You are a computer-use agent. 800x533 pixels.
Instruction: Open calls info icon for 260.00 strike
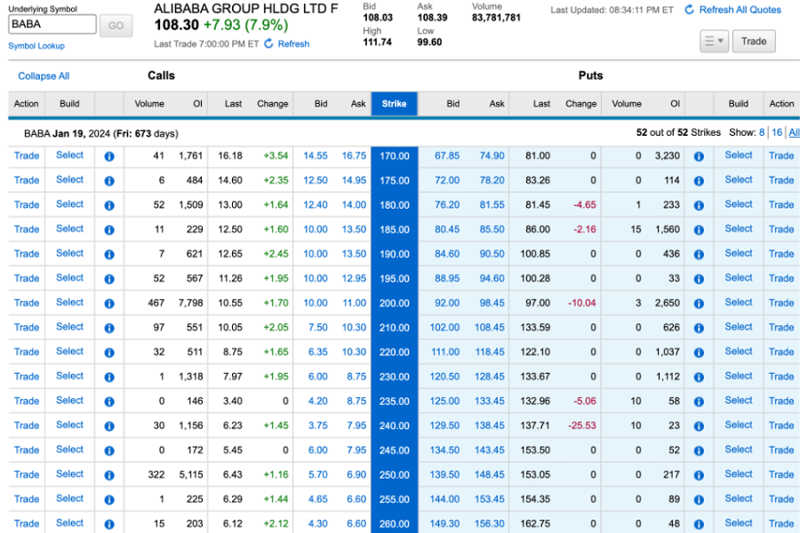point(109,524)
